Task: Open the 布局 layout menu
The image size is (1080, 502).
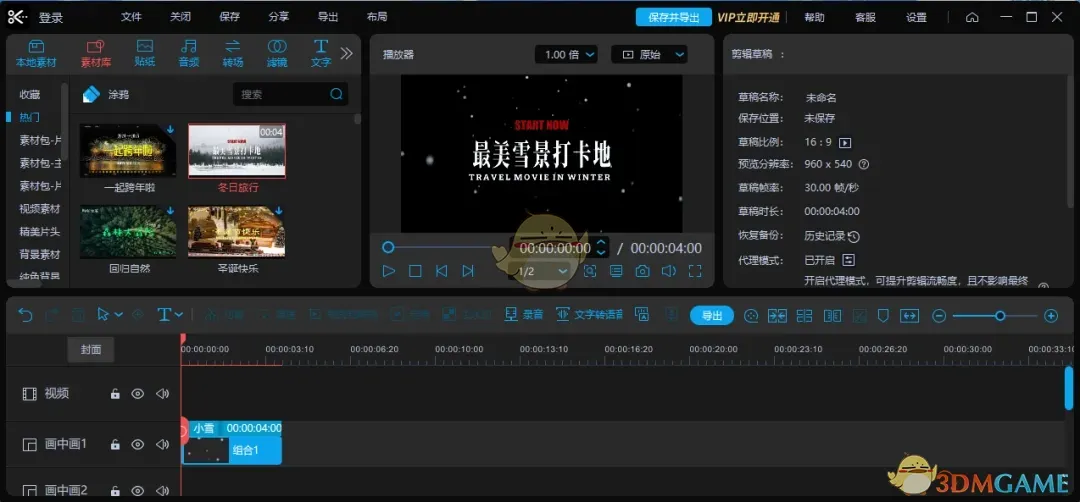Action: click(x=377, y=17)
